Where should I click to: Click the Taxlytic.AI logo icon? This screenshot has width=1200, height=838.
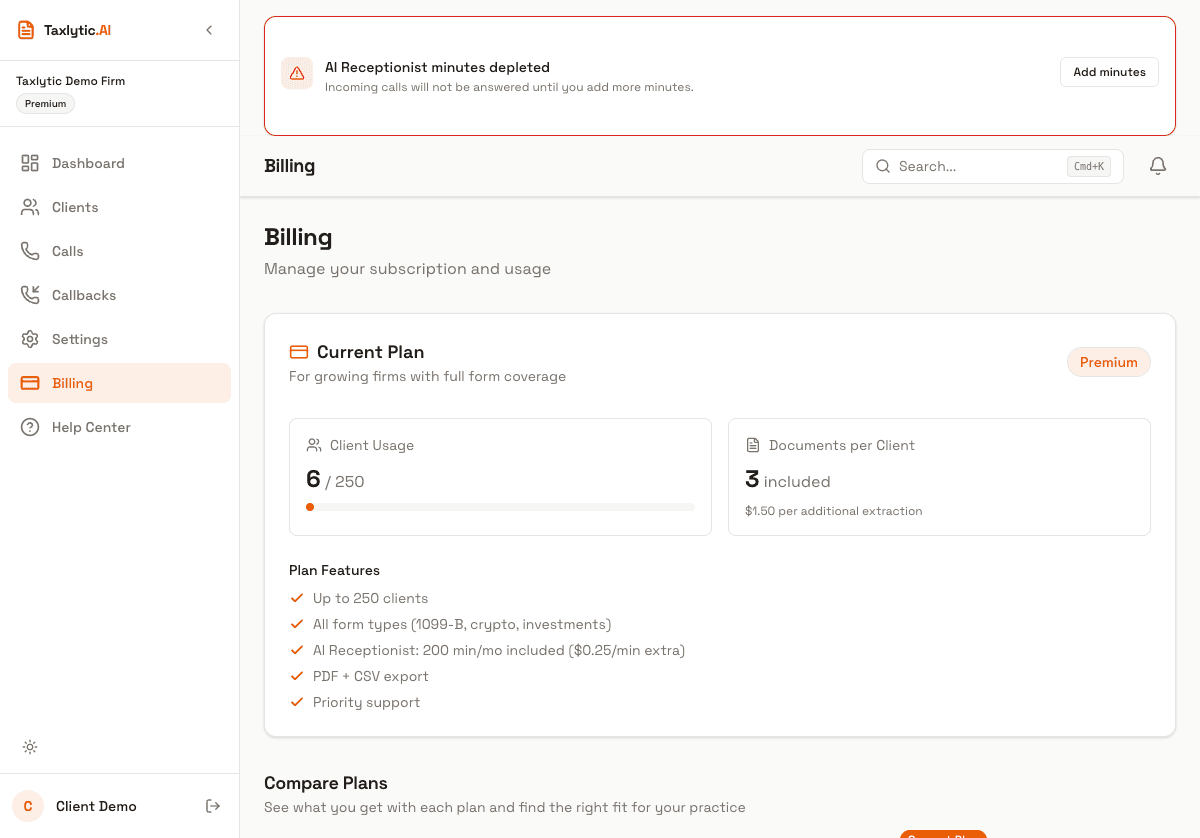point(25,29)
